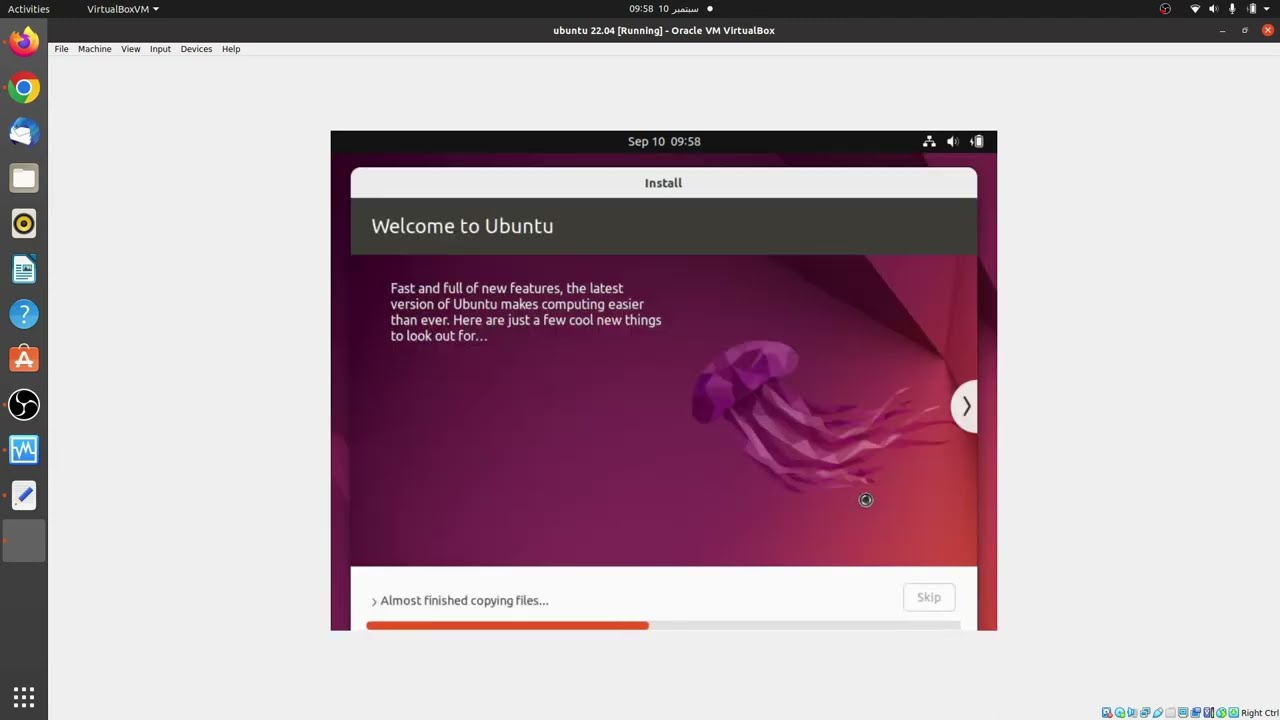Click the installation progress bar
This screenshot has width=1280, height=720.
tap(663, 626)
